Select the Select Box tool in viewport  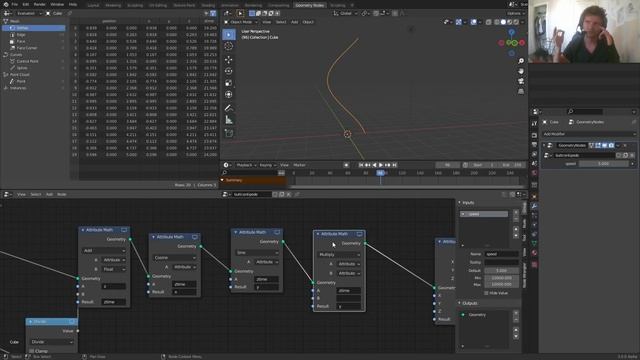(229, 35)
